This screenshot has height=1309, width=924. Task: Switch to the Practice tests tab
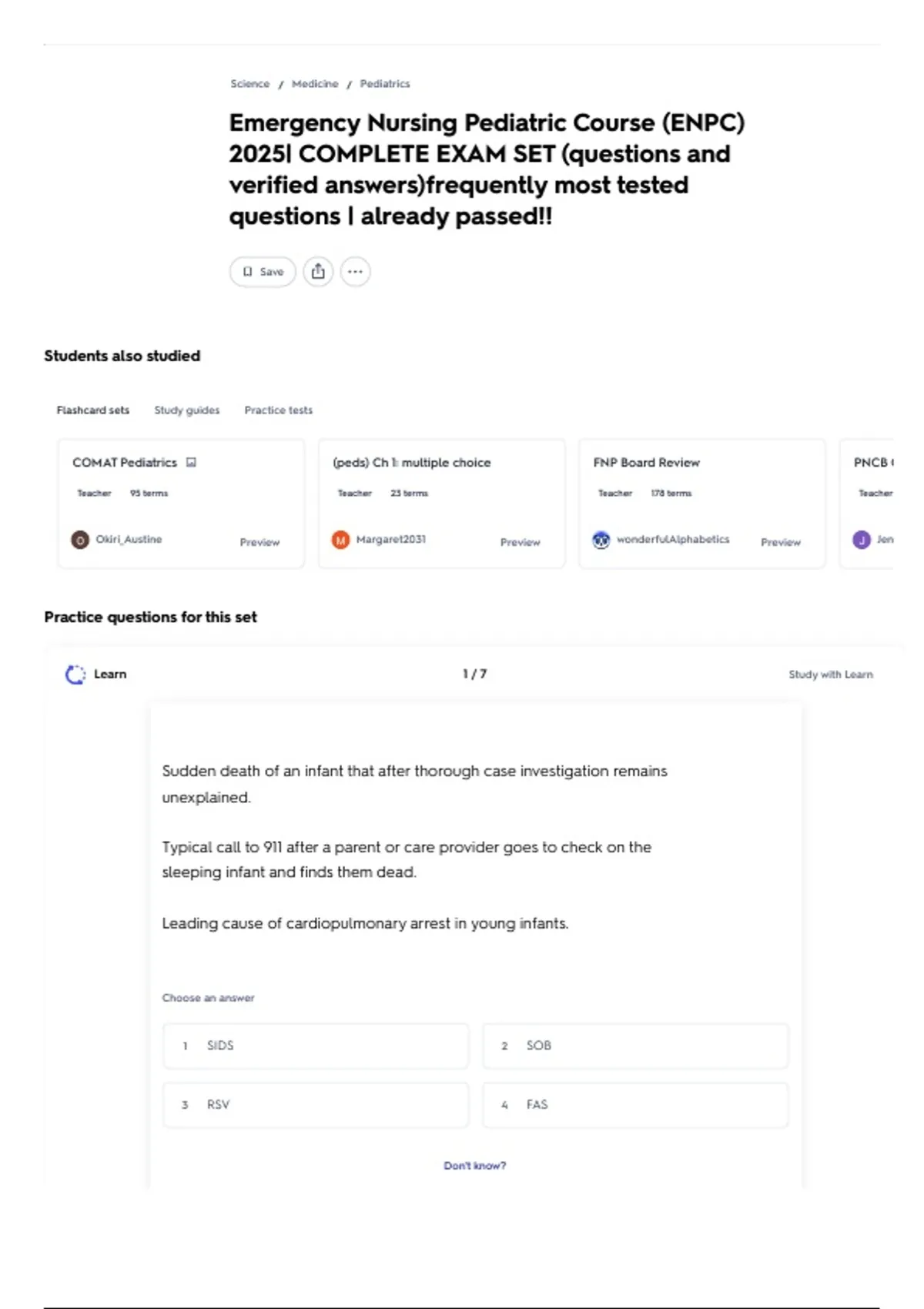point(279,410)
